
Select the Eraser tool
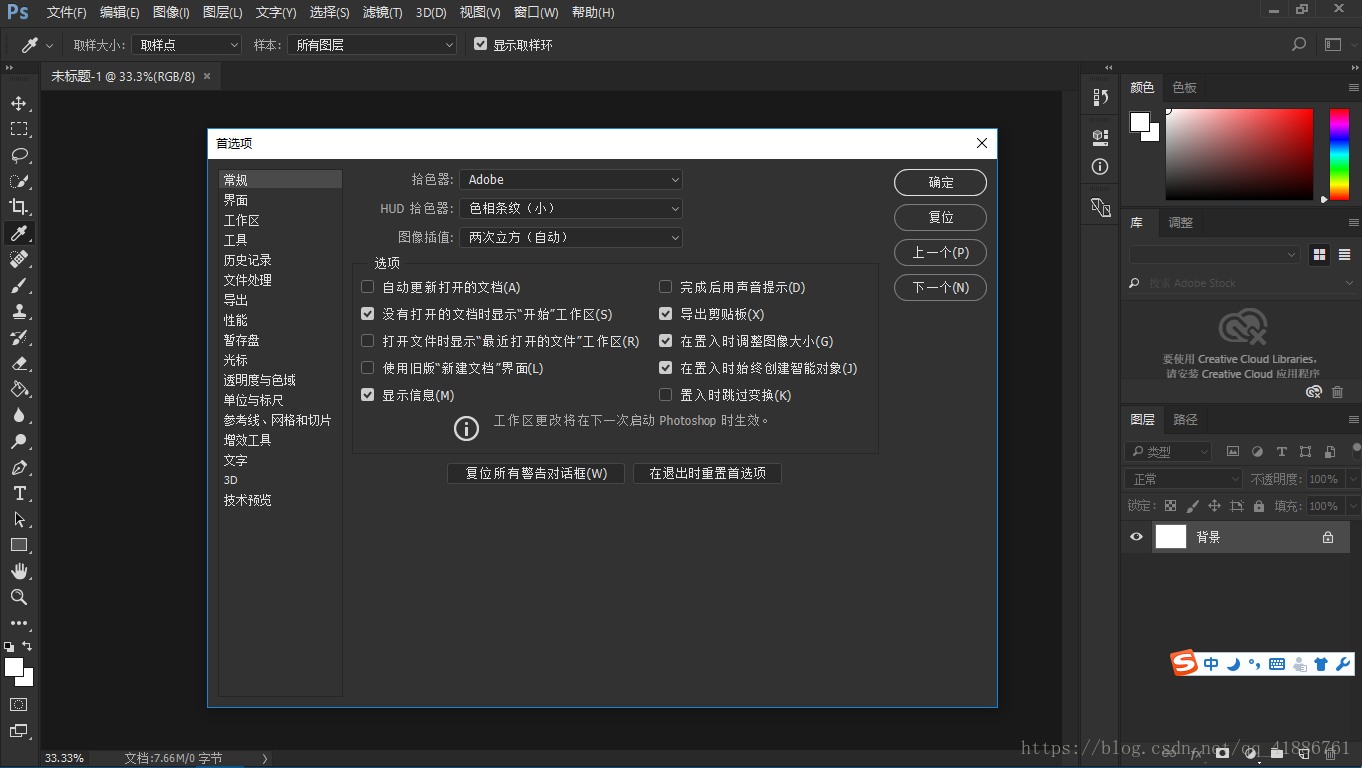tap(19, 363)
